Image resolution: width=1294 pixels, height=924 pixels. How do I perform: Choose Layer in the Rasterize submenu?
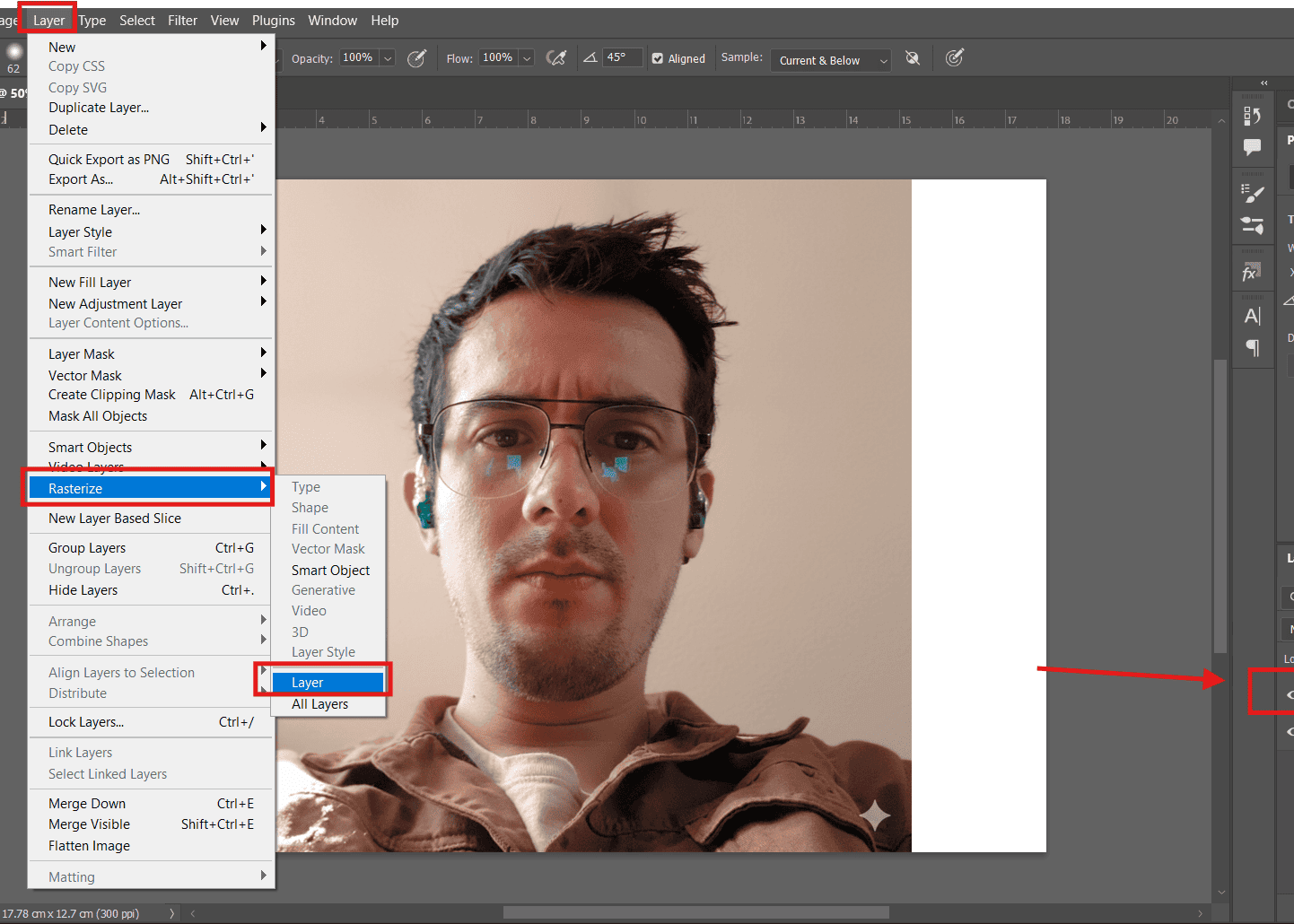pos(328,683)
